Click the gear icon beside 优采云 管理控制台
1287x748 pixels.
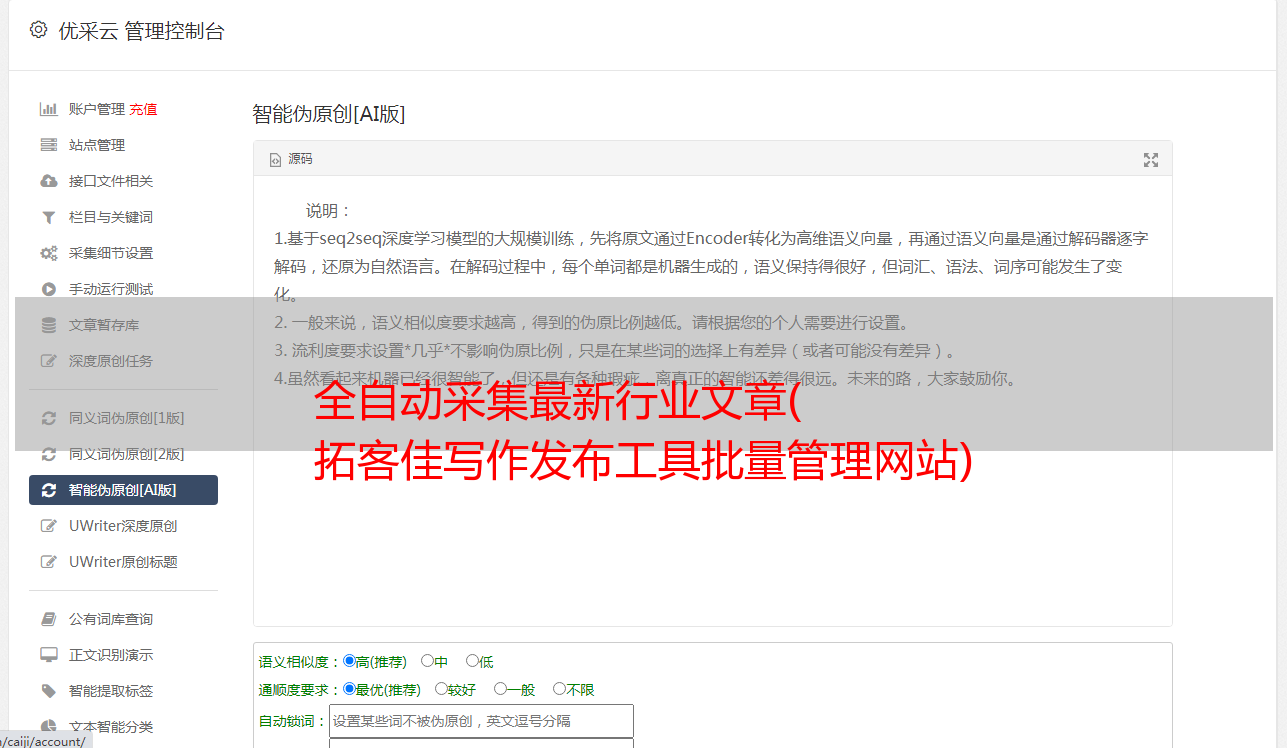[38, 30]
